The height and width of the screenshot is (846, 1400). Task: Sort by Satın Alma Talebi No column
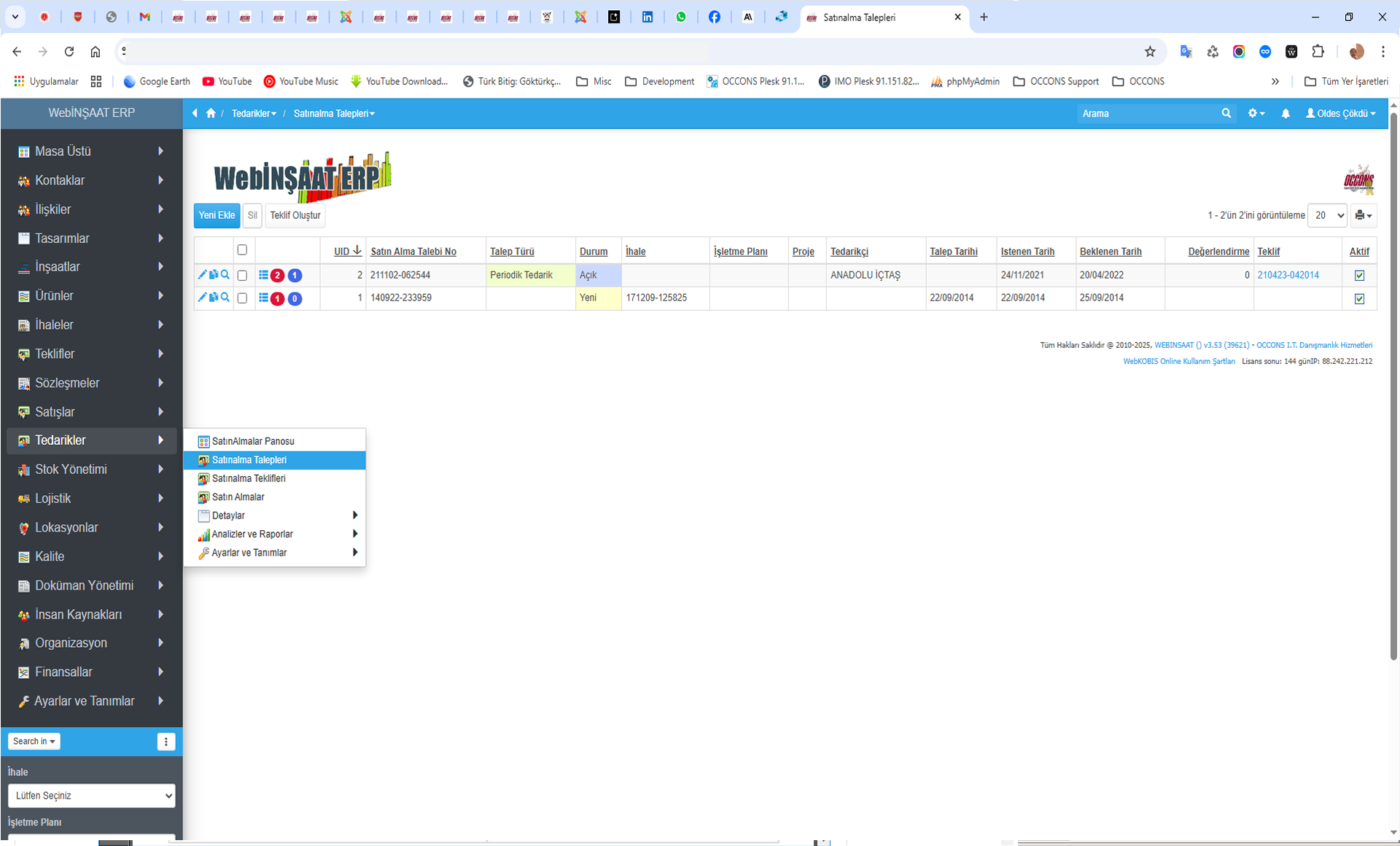click(413, 251)
